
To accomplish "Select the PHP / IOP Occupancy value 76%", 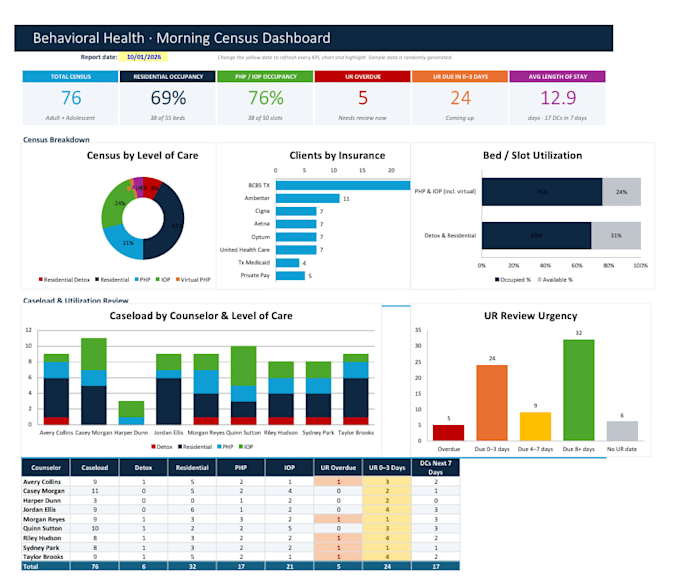I will coord(265,98).
